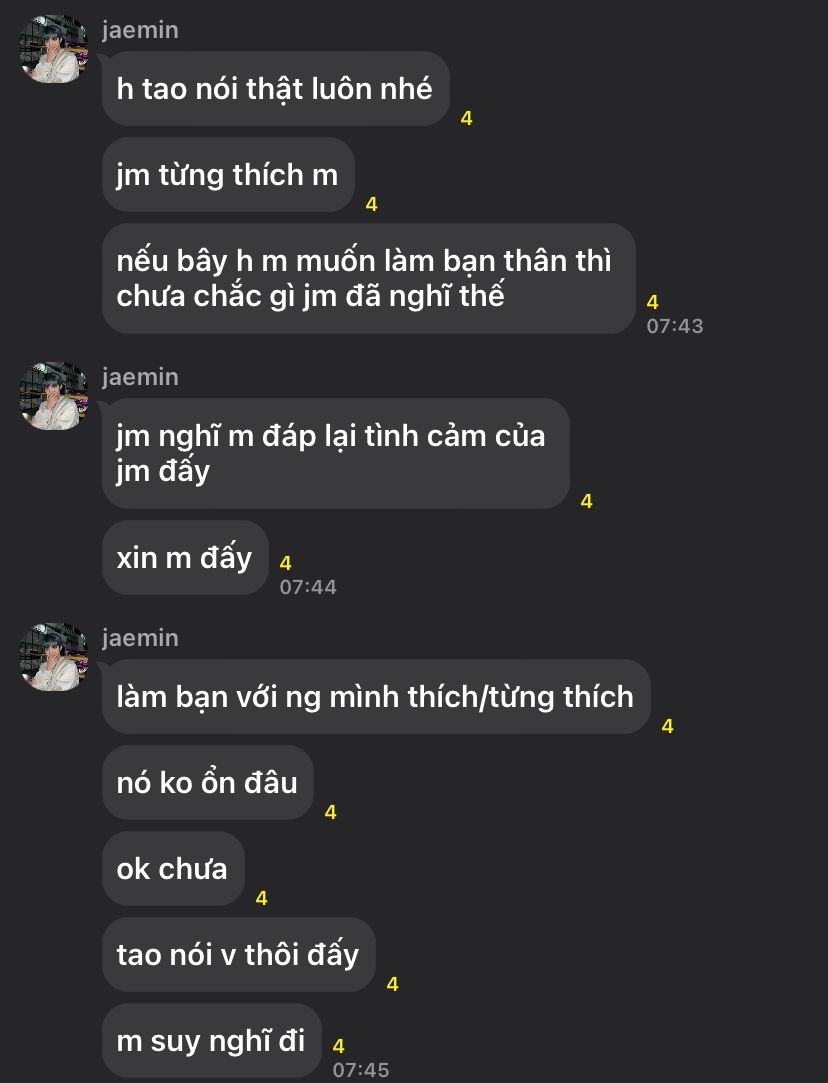
Task: Tap jaemin's avatar beside the first message group
Action: (x=54, y=48)
